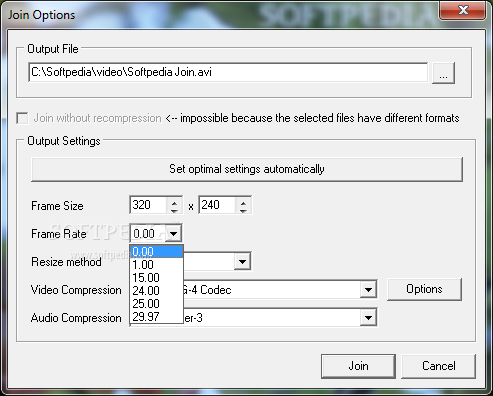Open the Resize method dropdown
This screenshot has height=396, width=493.
pos(242,262)
